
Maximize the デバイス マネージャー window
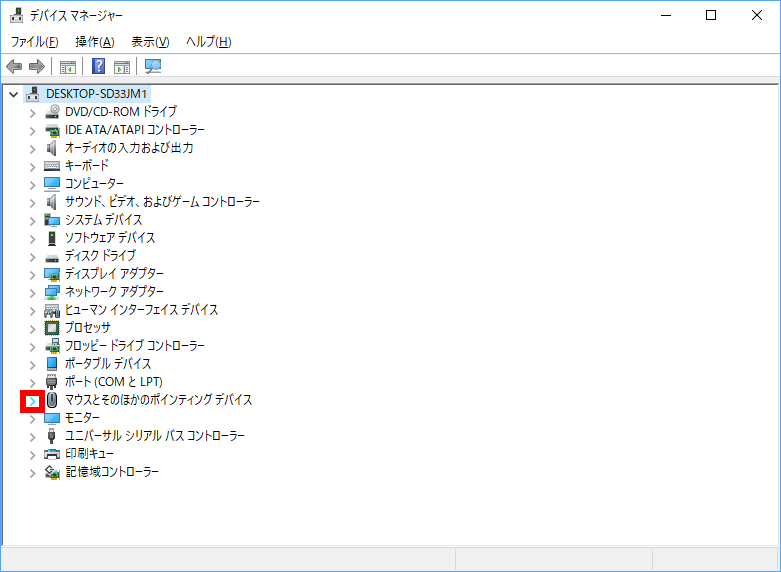pyautogui.click(x=711, y=15)
